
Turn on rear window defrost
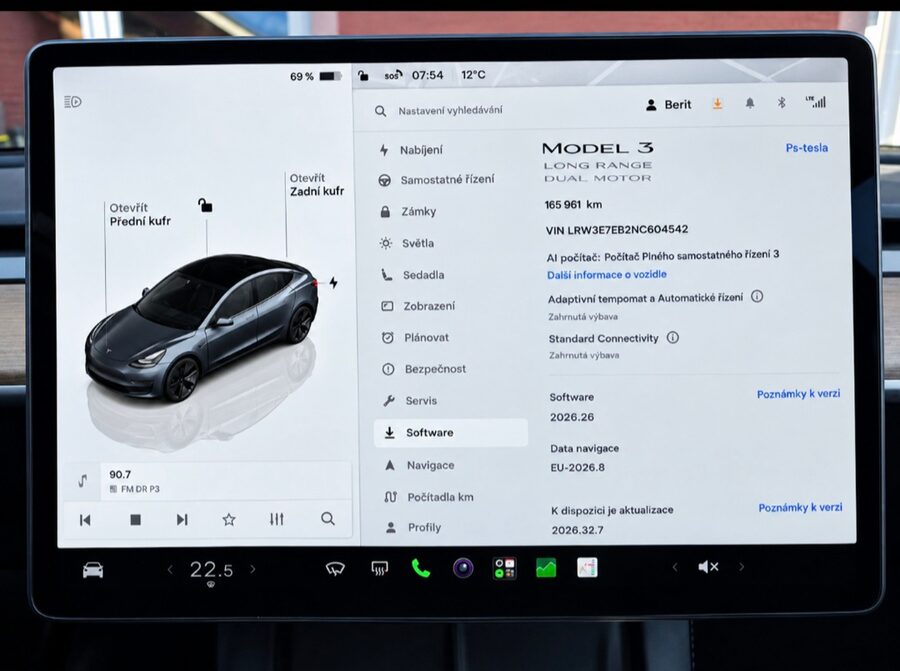(x=379, y=568)
